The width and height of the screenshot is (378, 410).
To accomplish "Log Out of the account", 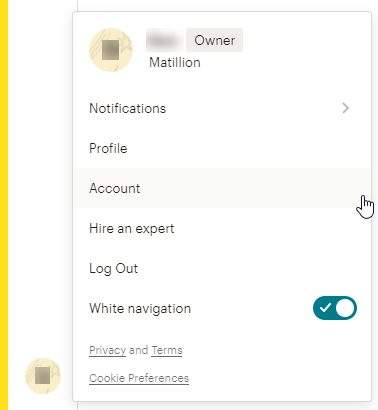I will tap(222, 268).
